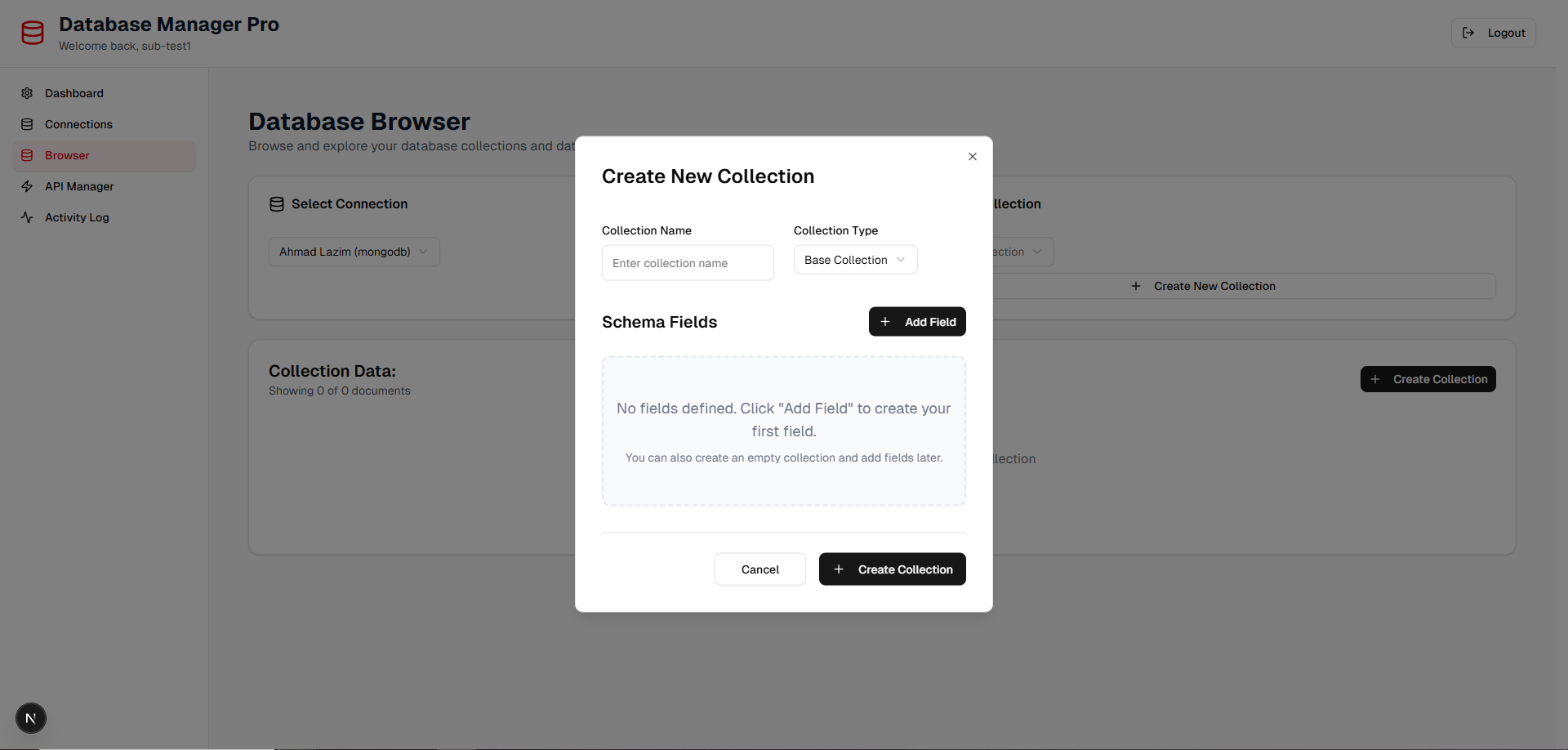
Task: Click the Logout arrow icon
Action: click(x=1468, y=33)
